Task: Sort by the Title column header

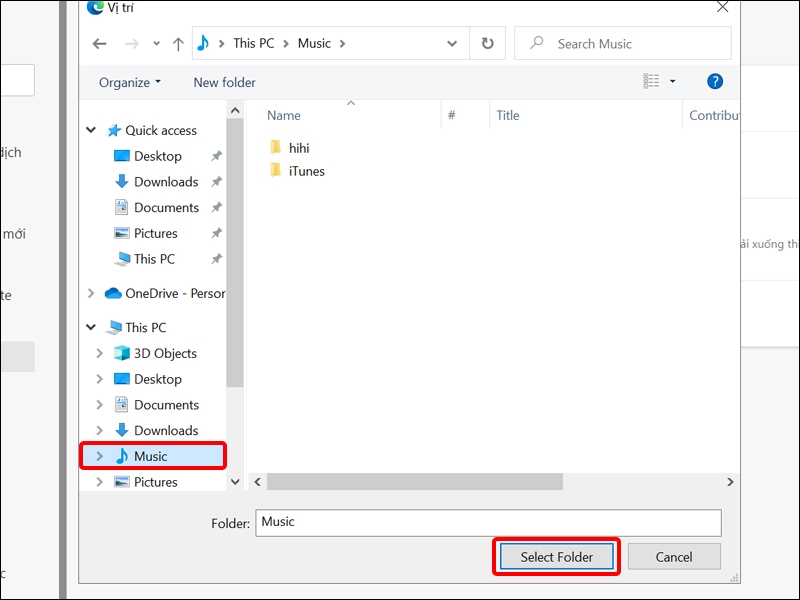Action: click(508, 115)
